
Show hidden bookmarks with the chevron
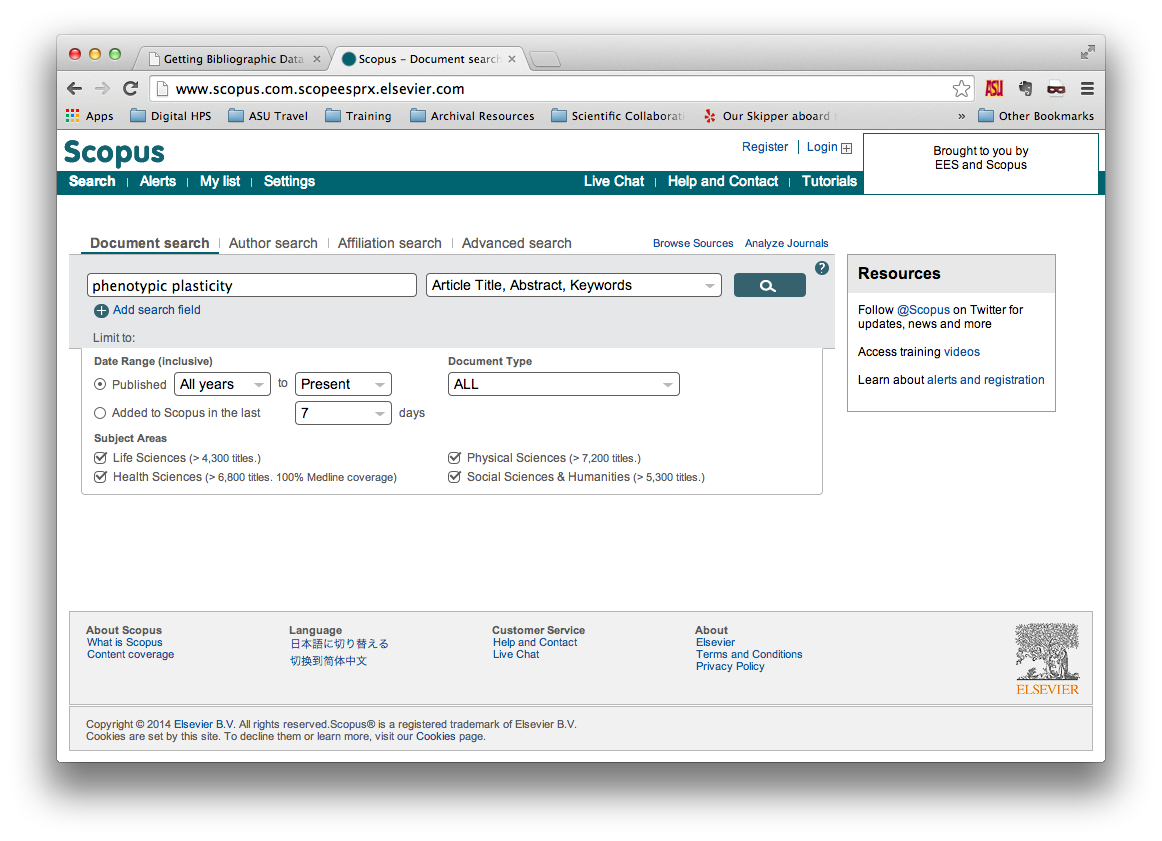coord(961,116)
